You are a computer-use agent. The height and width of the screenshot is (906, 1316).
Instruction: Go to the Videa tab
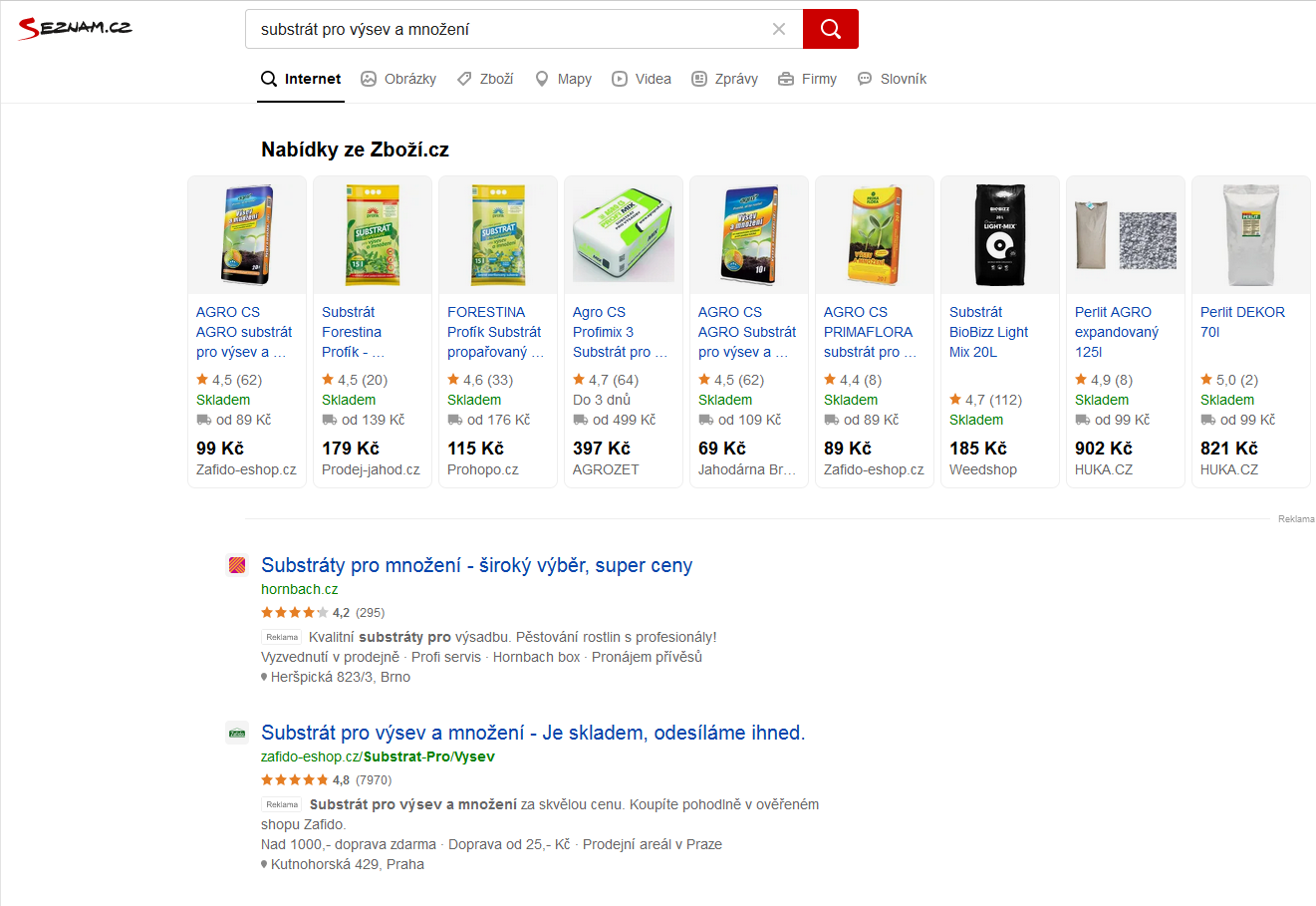coord(642,79)
